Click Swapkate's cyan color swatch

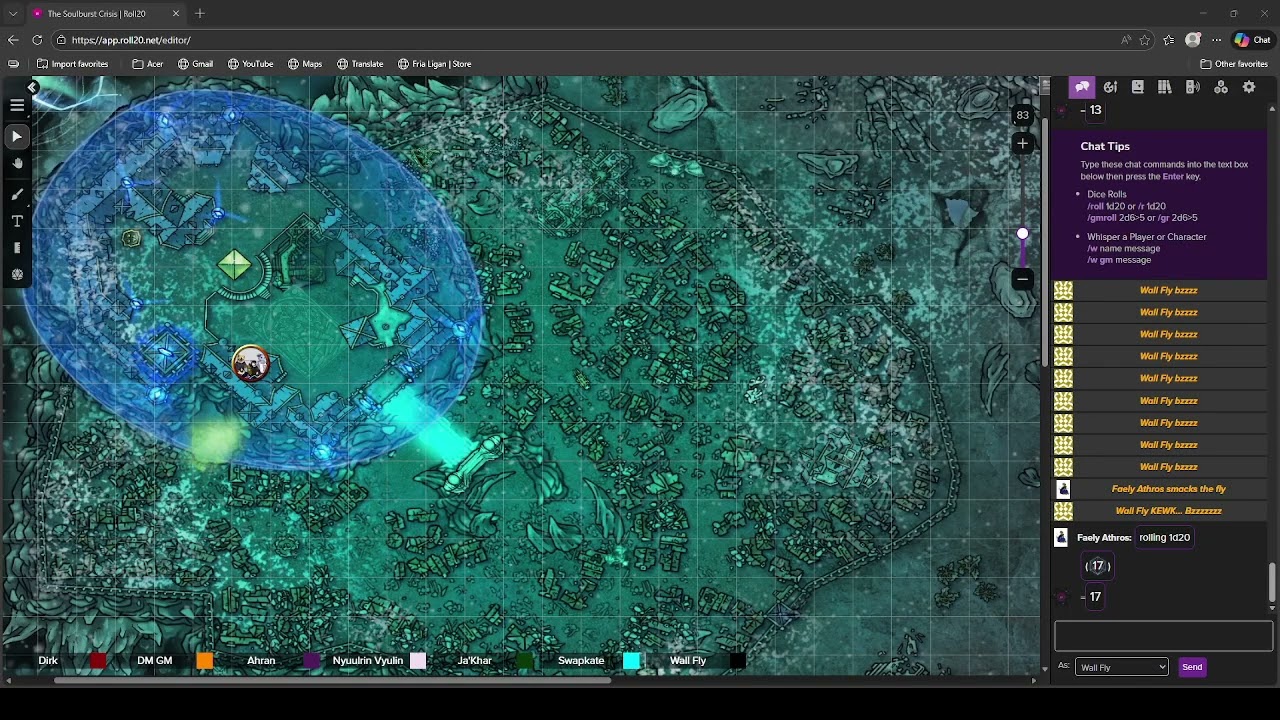[x=631, y=660]
